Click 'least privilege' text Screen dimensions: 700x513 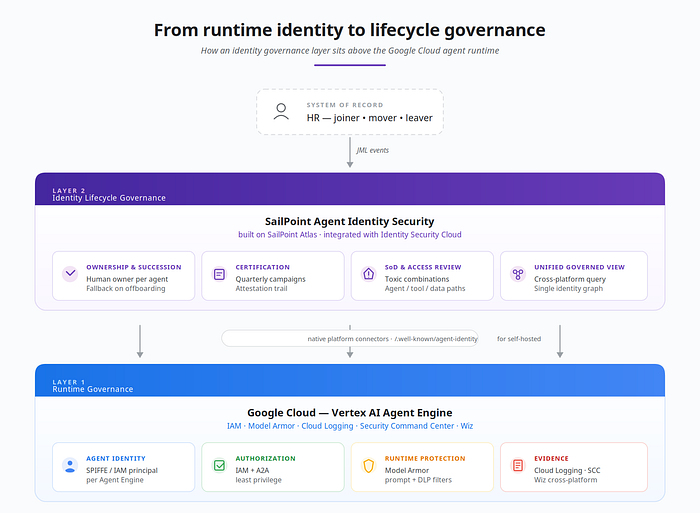click(258, 480)
